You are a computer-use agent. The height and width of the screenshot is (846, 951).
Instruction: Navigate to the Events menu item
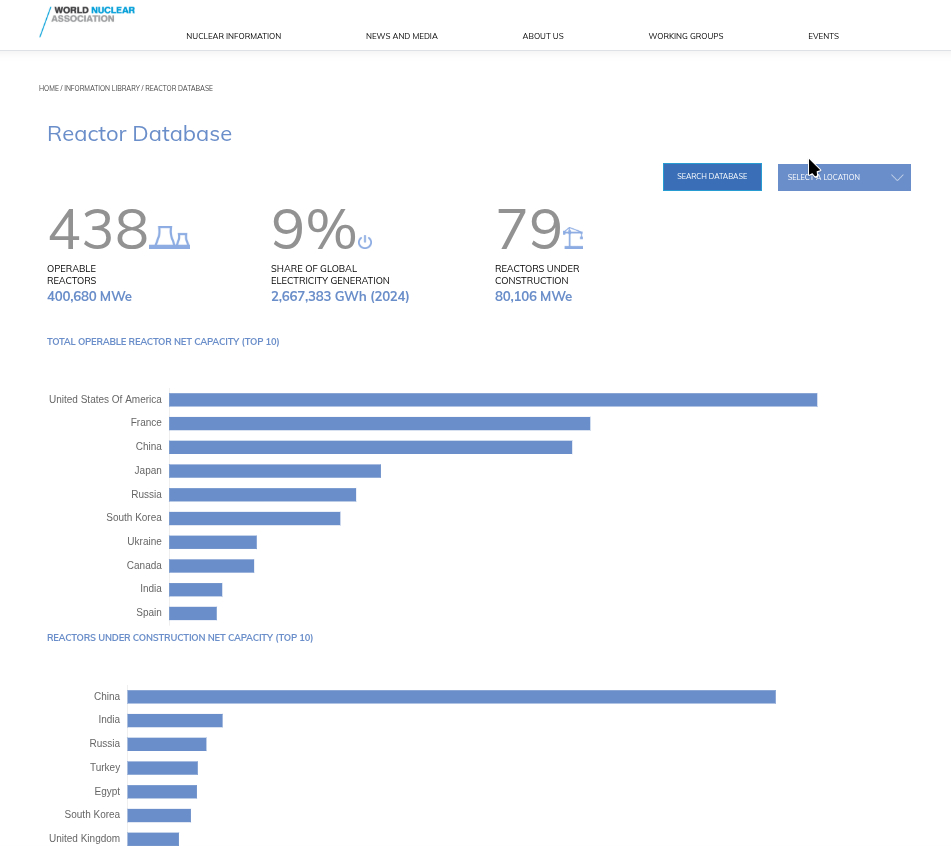(x=823, y=36)
